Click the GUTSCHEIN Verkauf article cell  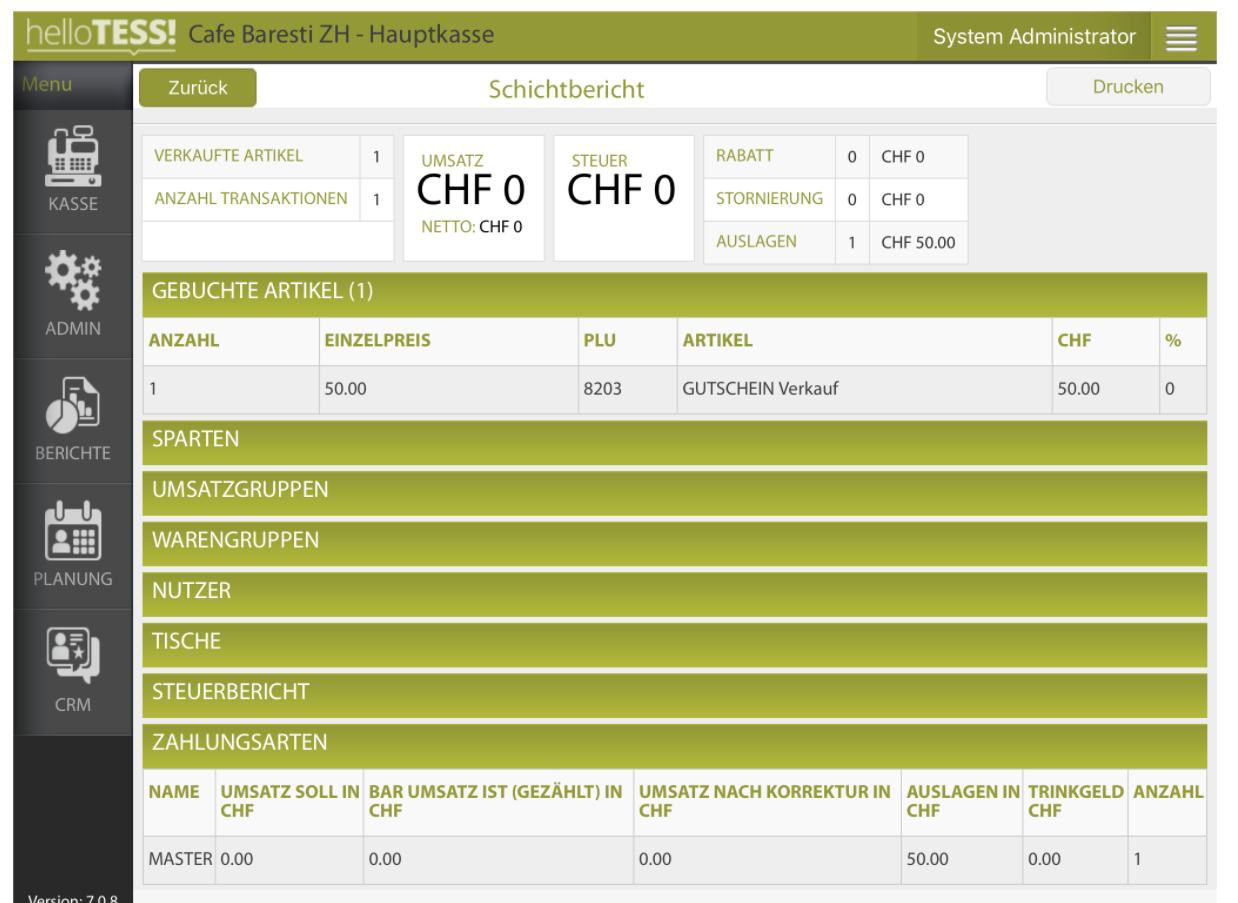pos(864,389)
